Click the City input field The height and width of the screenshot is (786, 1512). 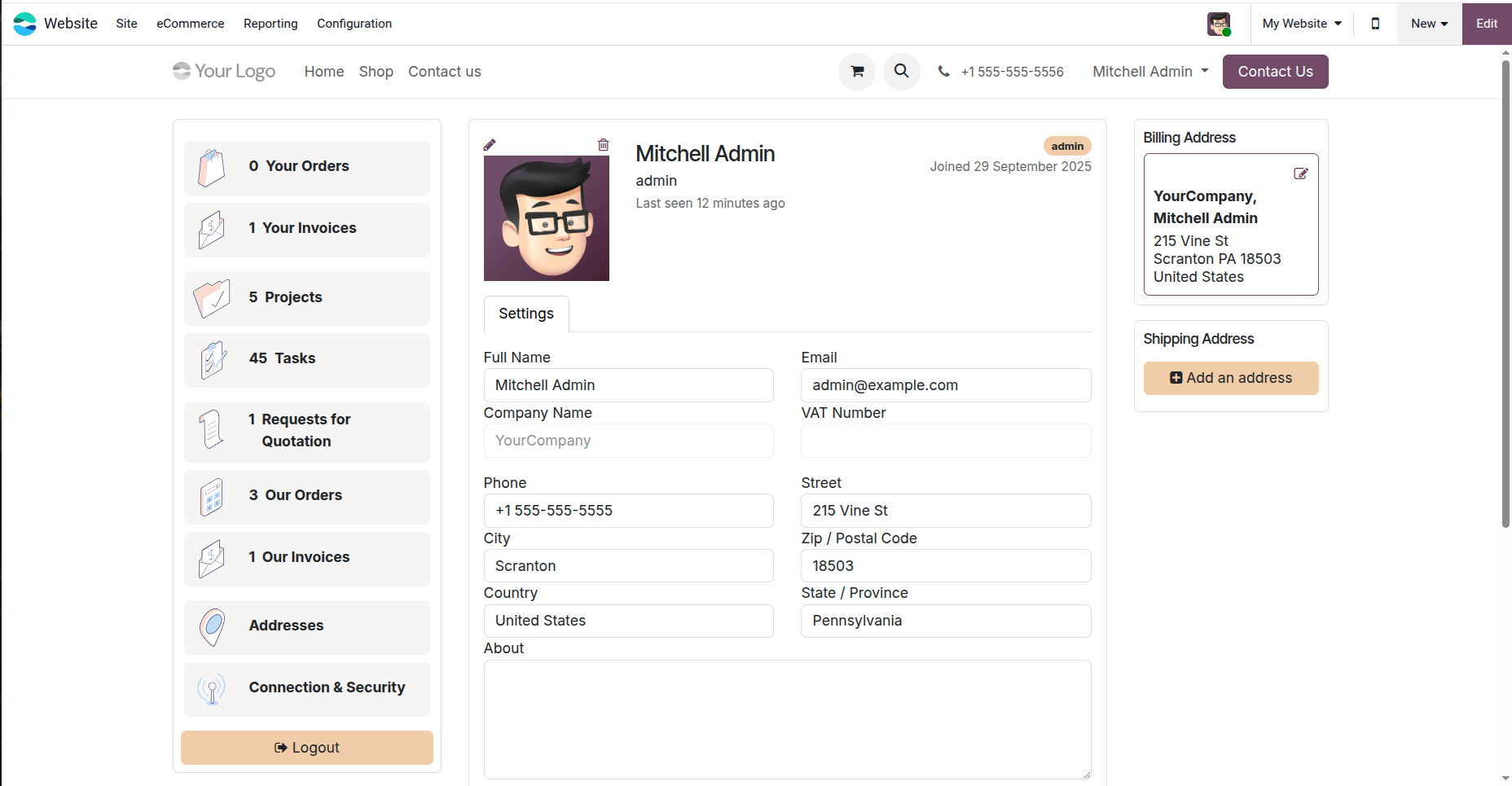(629, 566)
